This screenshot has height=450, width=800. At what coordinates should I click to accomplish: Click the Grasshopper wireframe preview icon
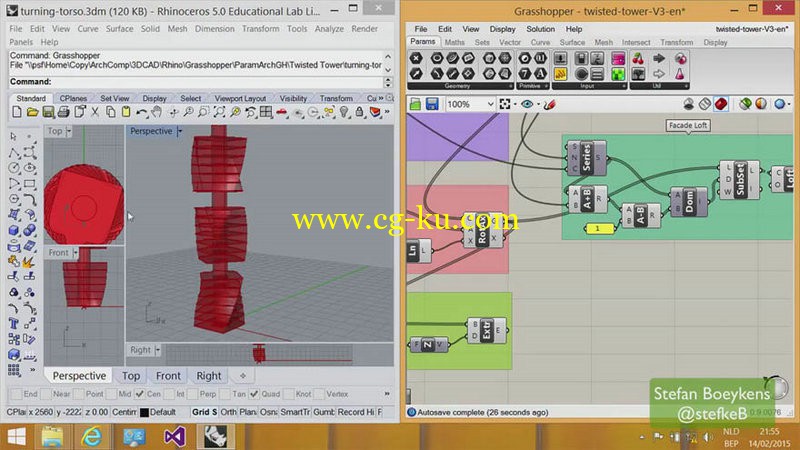pyautogui.click(x=704, y=104)
